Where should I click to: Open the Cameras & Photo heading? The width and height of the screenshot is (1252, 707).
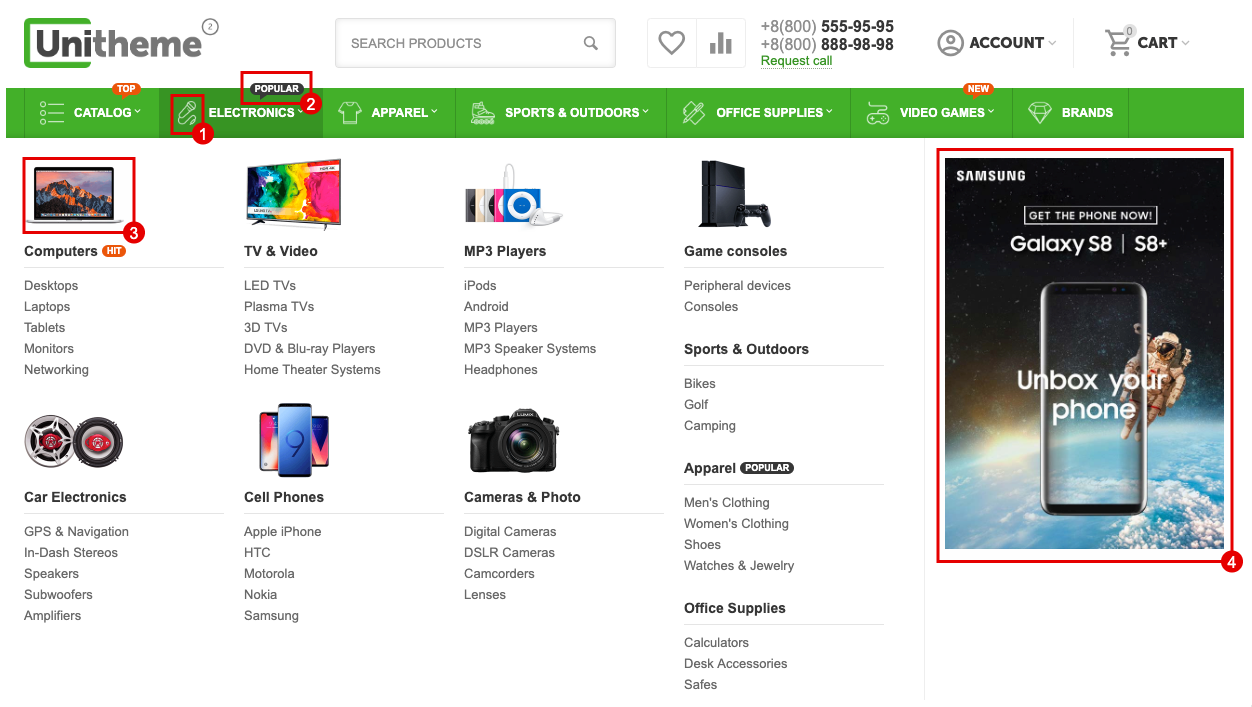coord(522,497)
